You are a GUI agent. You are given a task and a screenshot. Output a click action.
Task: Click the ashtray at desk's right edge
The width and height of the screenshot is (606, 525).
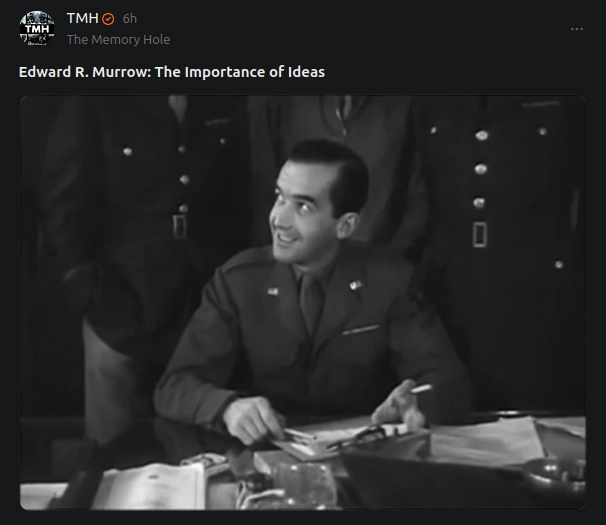tap(557, 477)
